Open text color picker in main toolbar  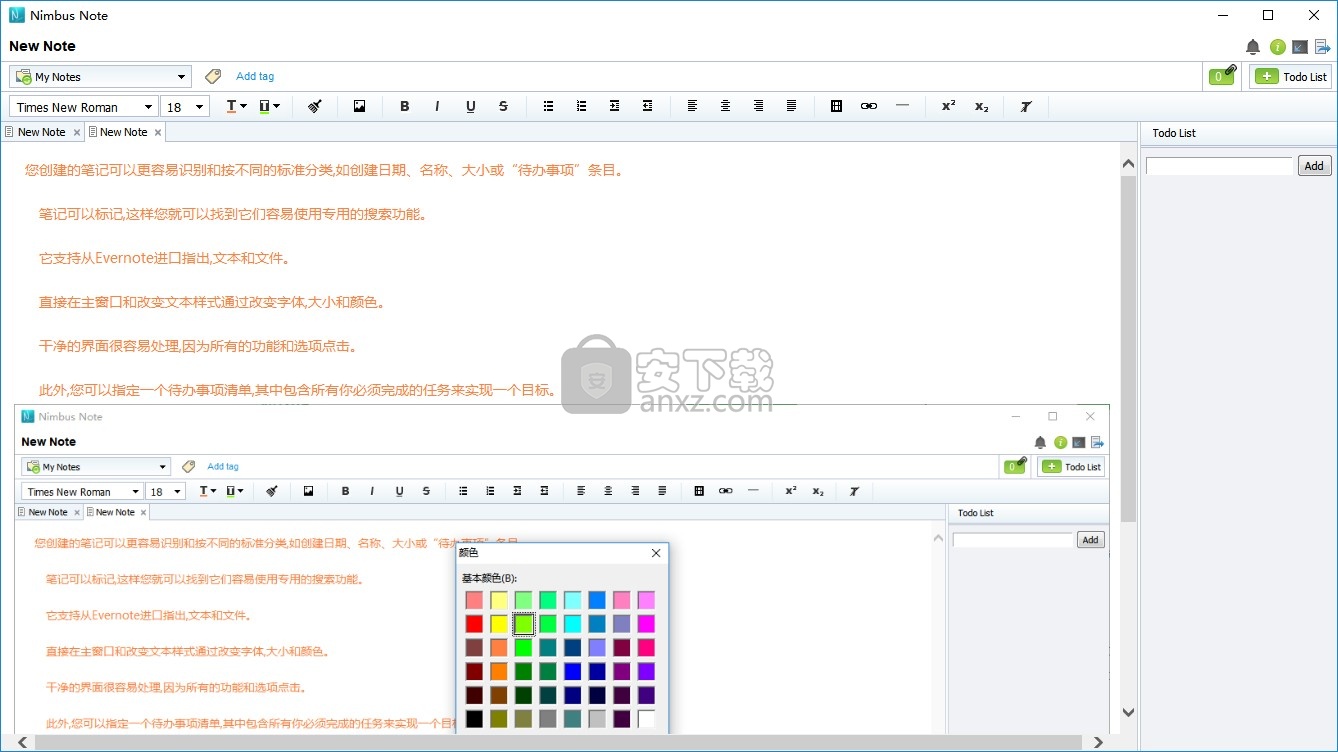[232, 106]
